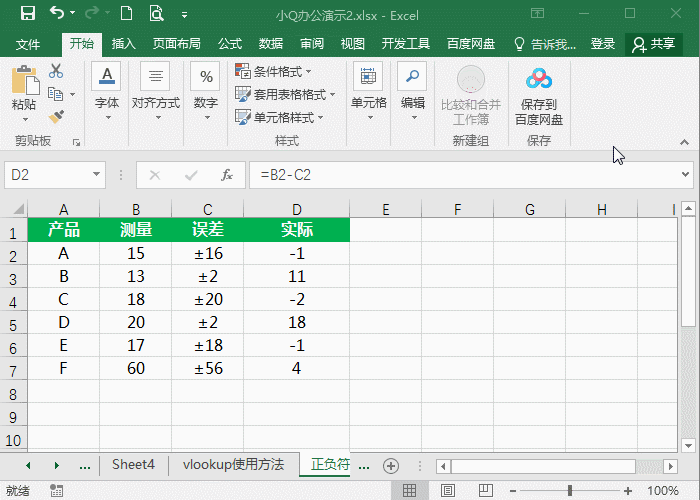Collapse the ribbon with the chevron
Image resolution: width=700 pixels, height=500 pixels.
pyautogui.click(x=684, y=142)
